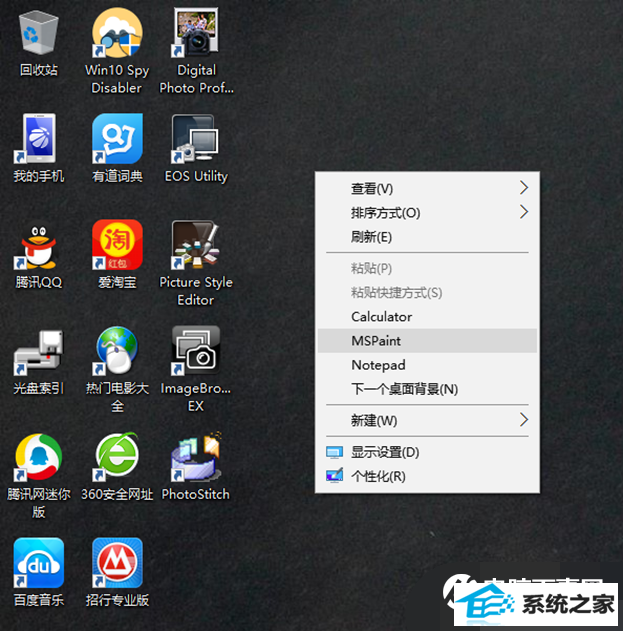Click 刷新(E) to refresh desktop
This screenshot has height=631, width=623.
tap(371, 237)
